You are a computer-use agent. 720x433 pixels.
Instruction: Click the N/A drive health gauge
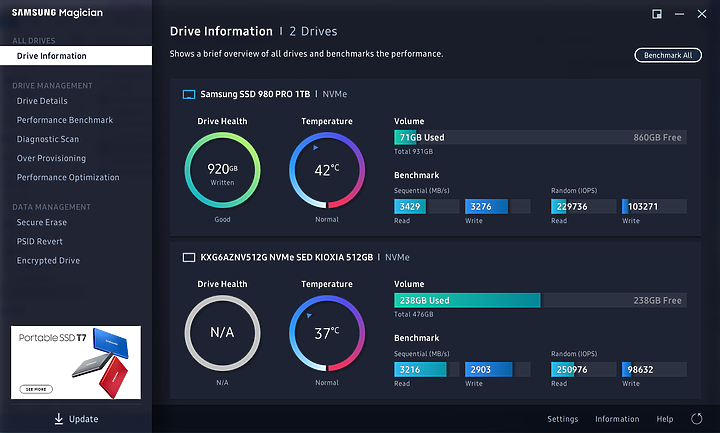[x=222, y=333]
